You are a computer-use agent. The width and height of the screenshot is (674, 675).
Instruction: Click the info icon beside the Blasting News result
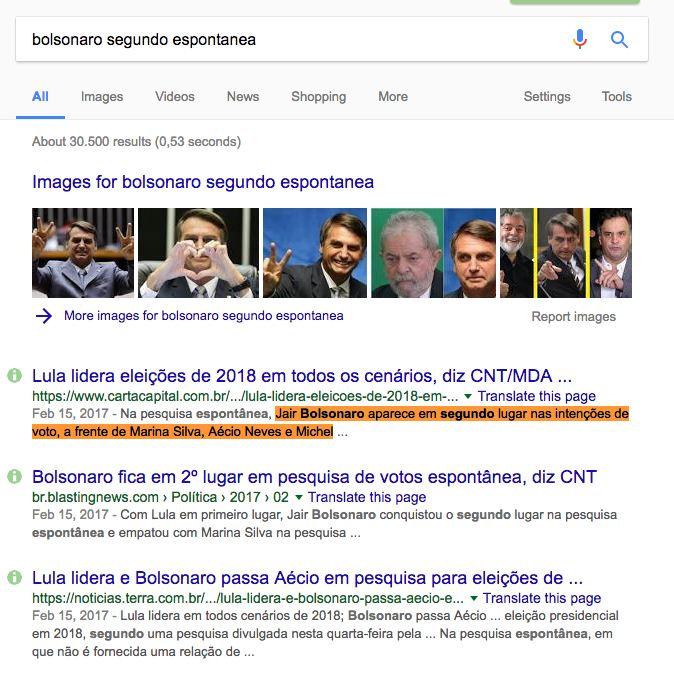click(14, 476)
